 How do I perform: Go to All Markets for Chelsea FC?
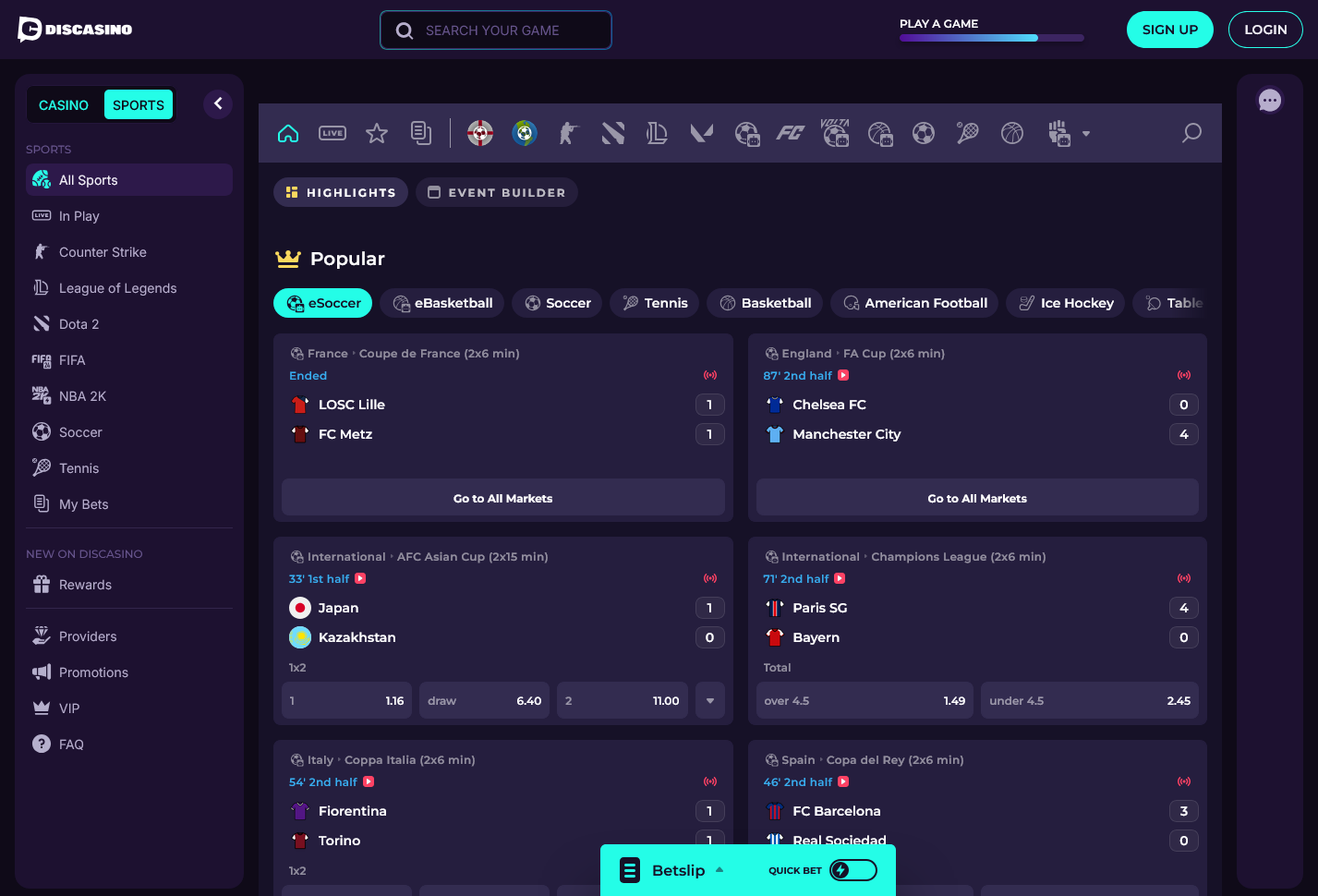point(977,498)
